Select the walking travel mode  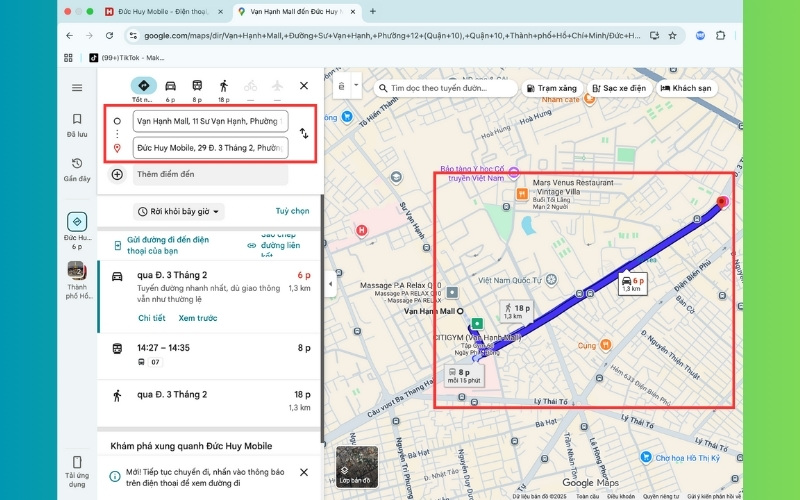(223, 86)
